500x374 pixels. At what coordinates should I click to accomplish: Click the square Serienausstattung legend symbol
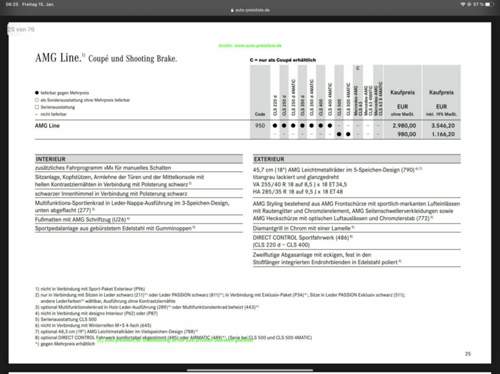click(x=37, y=107)
